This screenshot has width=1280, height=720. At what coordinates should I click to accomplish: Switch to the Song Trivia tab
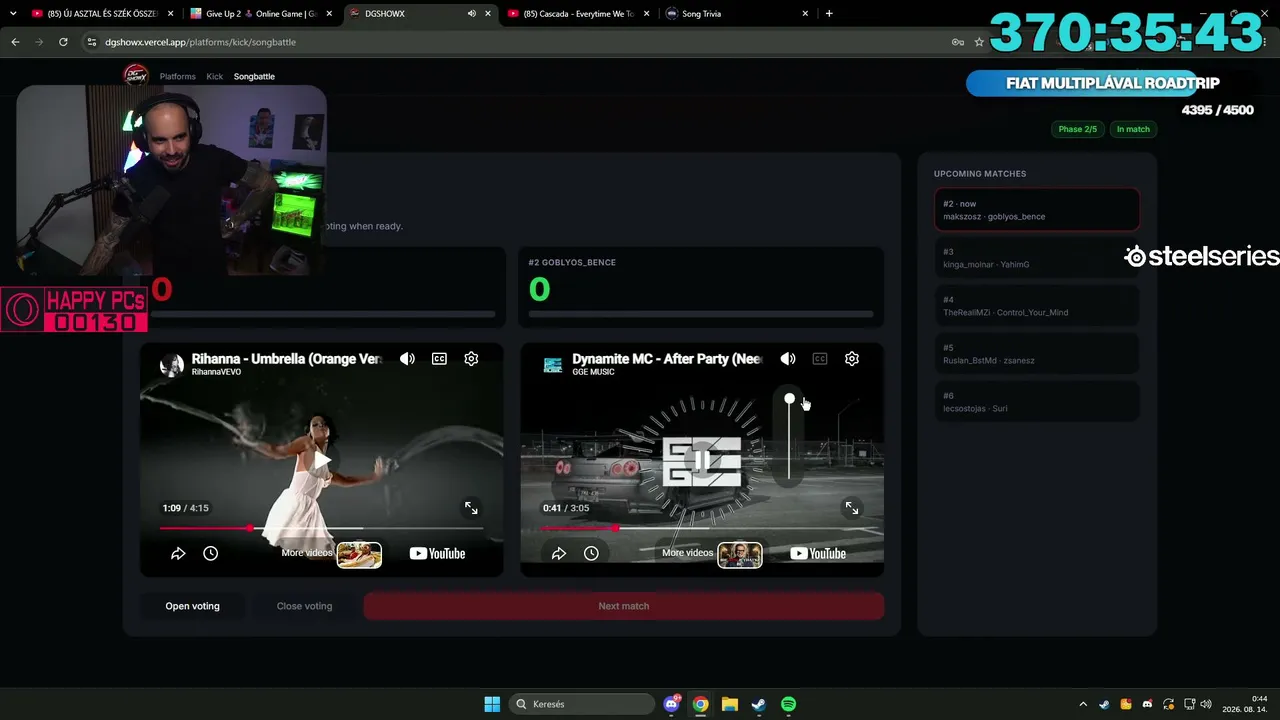pos(736,14)
